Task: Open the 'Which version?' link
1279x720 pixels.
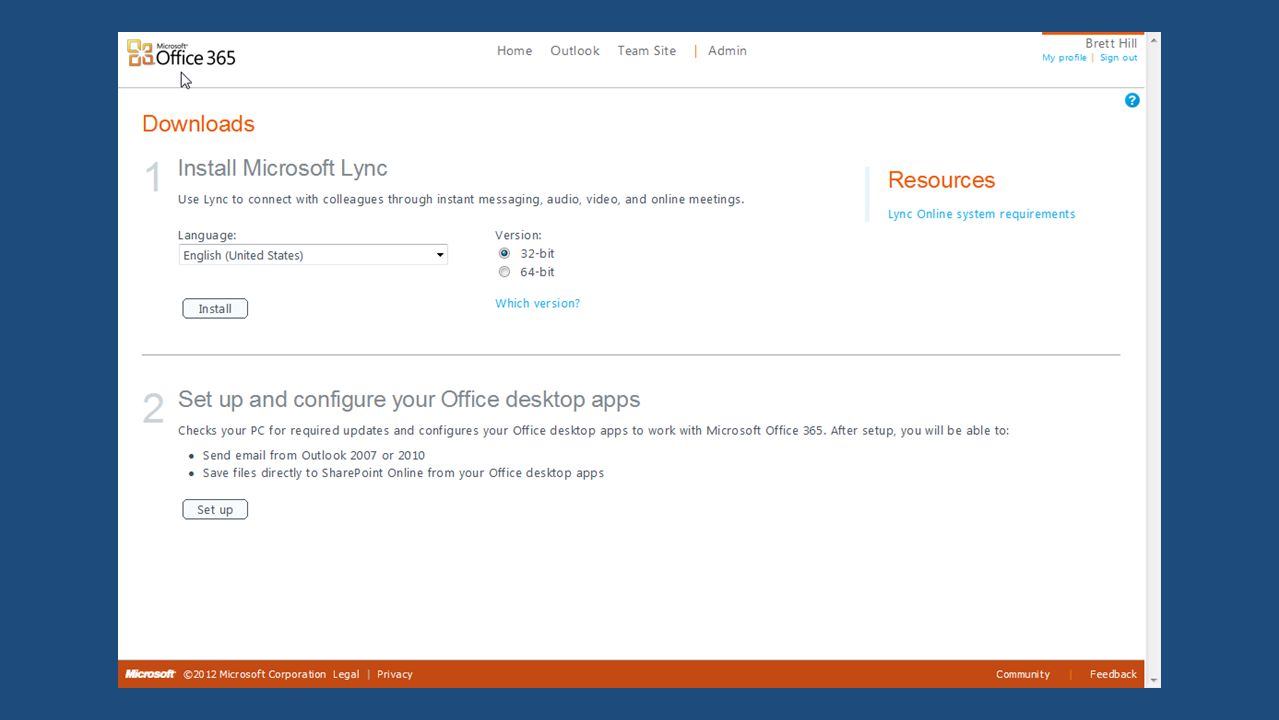Action: (x=538, y=303)
